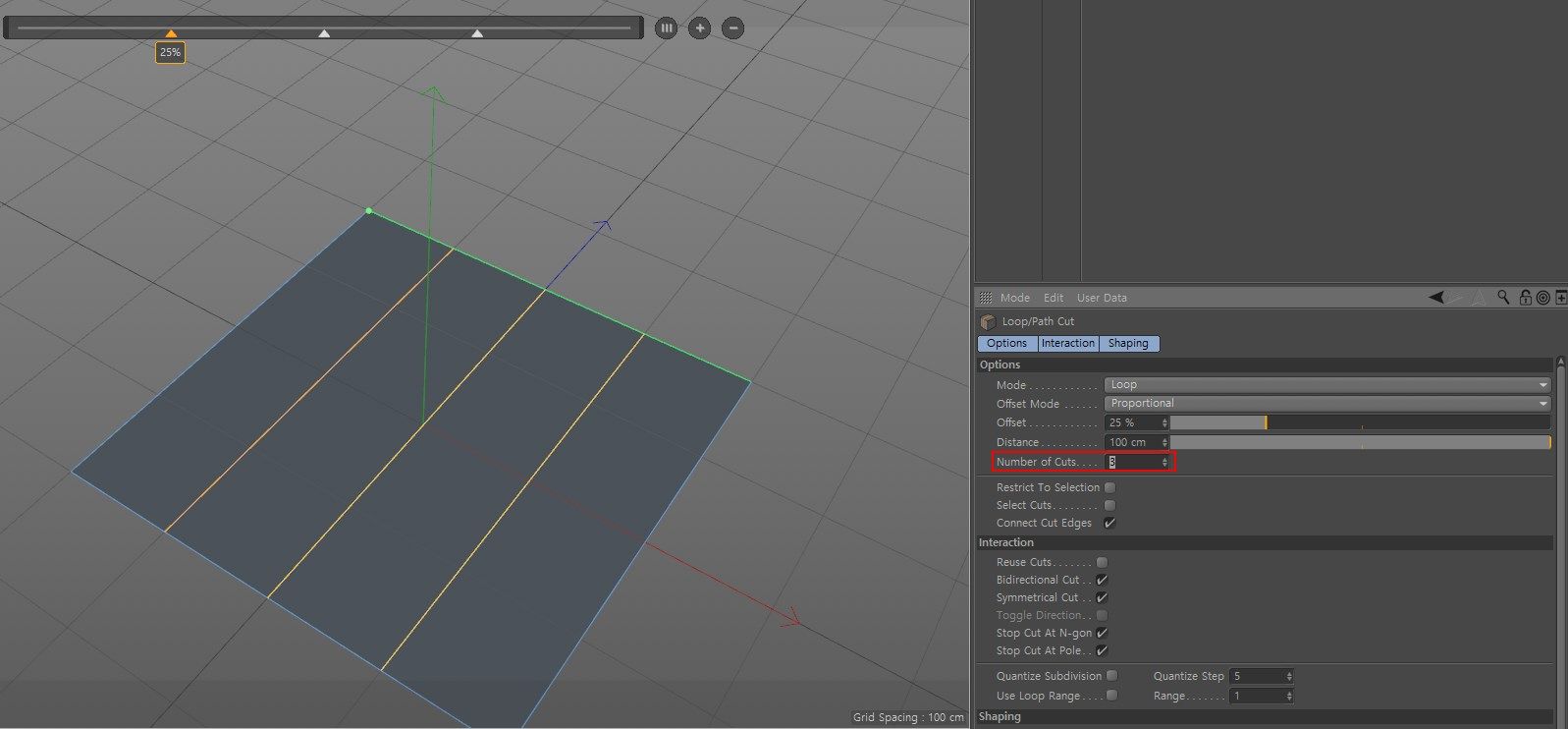Viewport: 1568px width, 729px height.
Task: Select the Interaction tab
Action: pyautogui.click(x=1067, y=344)
